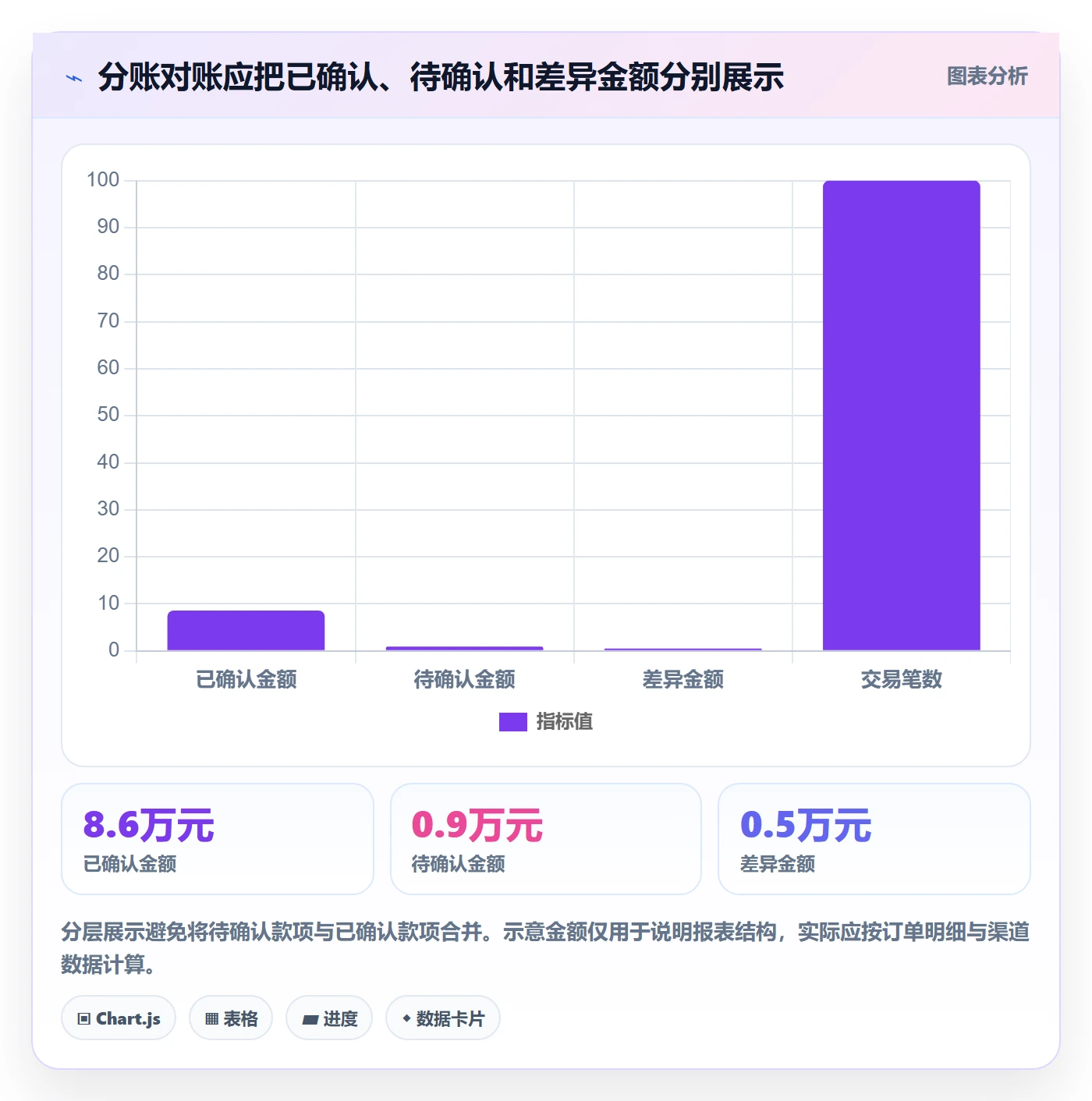Click the lightning icon beside the title
The height and width of the screenshot is (1101, 1092).
[74, 78]
